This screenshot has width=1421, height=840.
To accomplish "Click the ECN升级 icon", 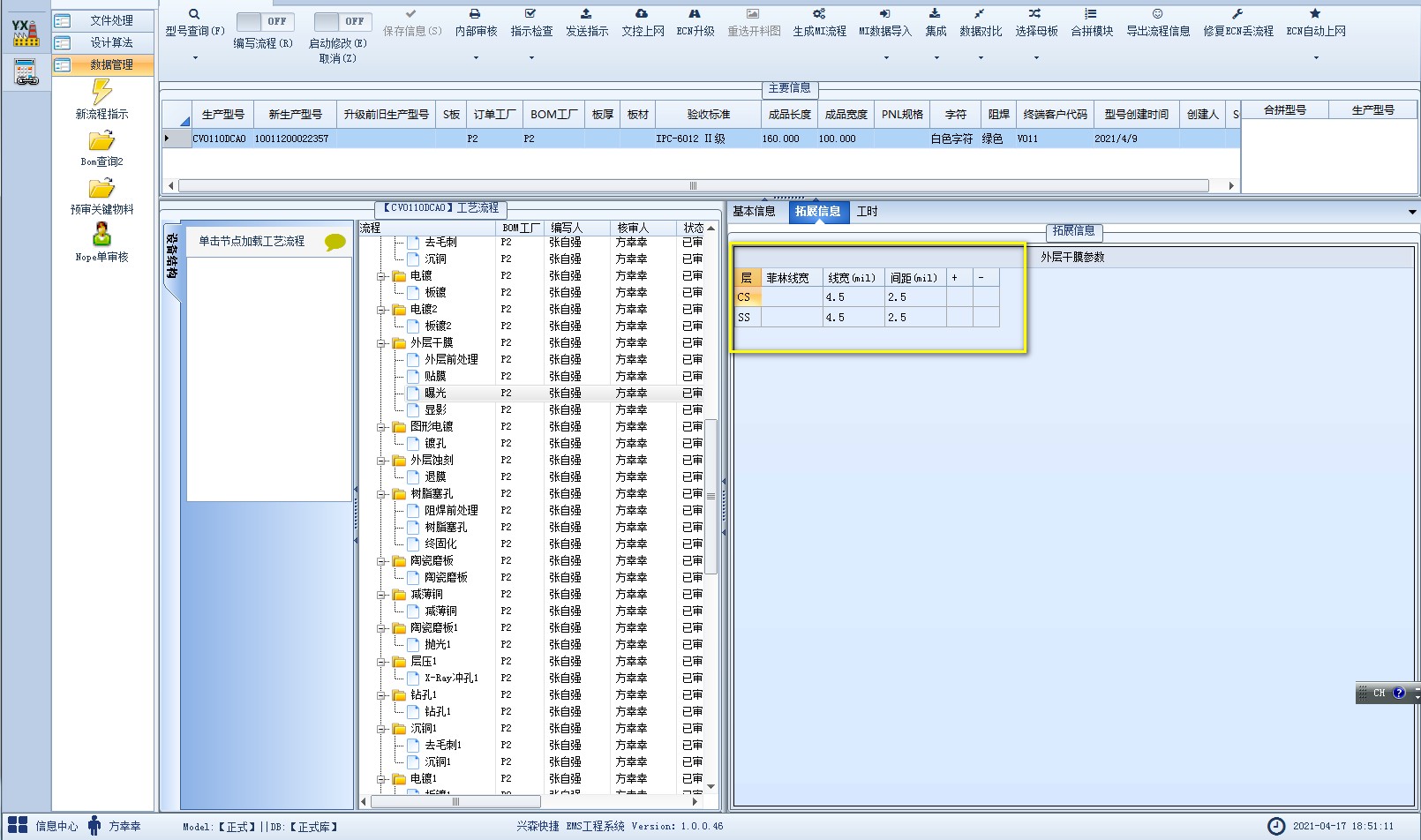I will tap(695, 14).
